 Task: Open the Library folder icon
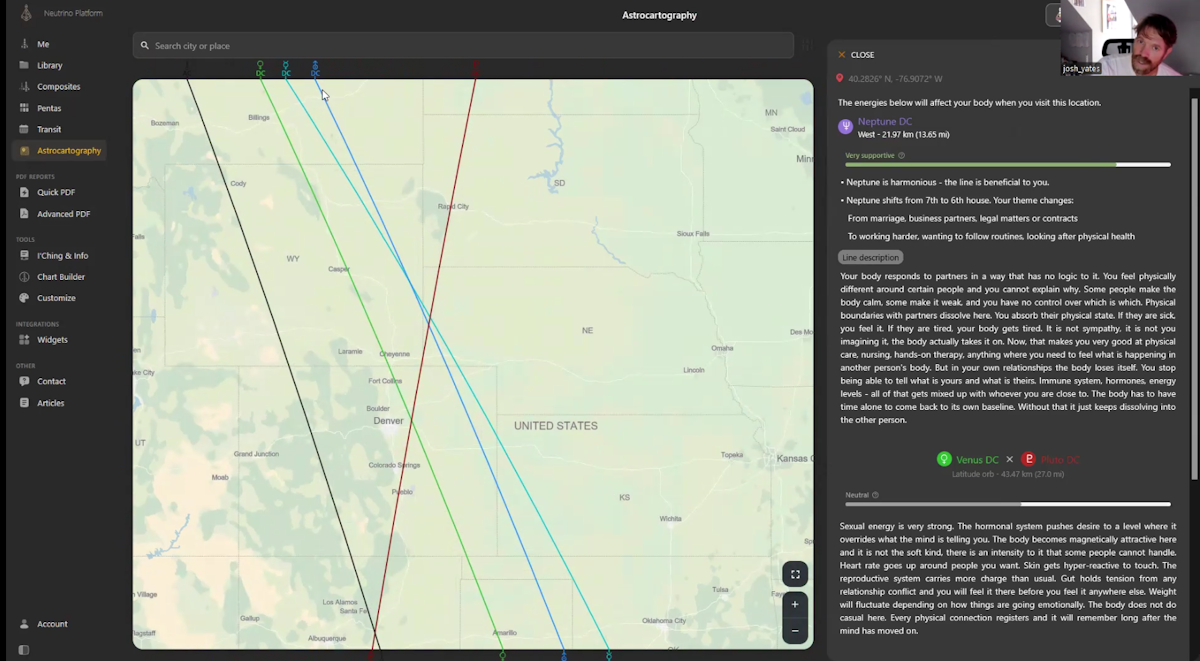(x=25, y=65)
